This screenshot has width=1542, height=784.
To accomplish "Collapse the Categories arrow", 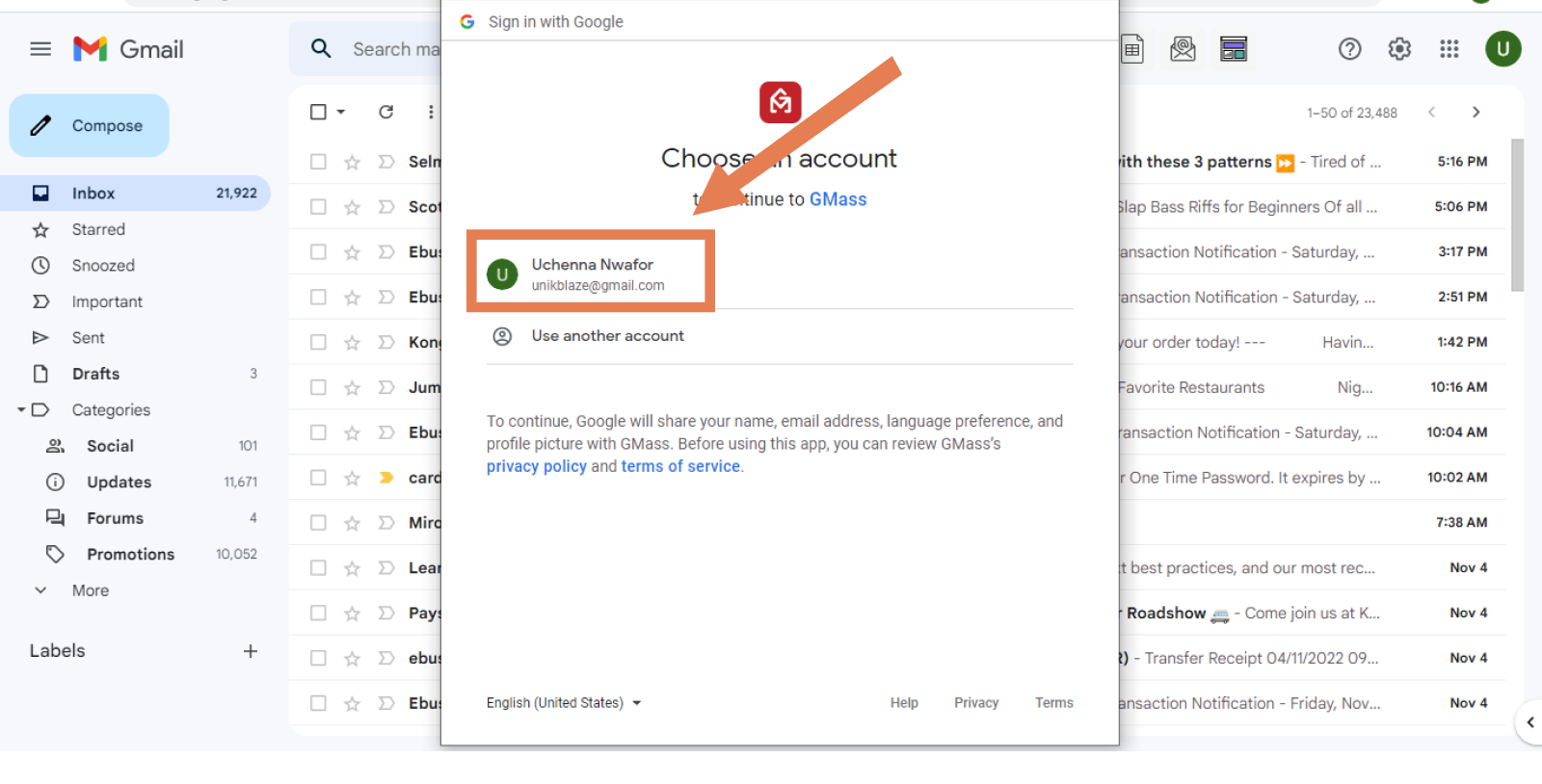I will click(x=21, y=410).
